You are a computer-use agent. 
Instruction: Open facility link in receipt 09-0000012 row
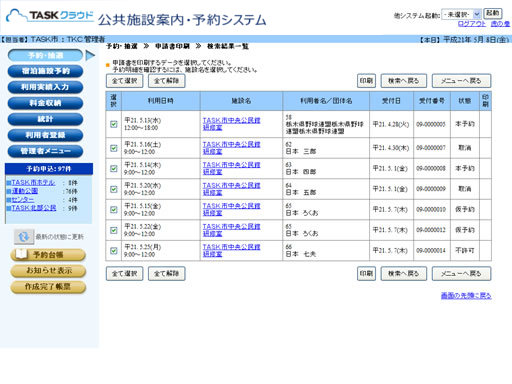(231, 230)
